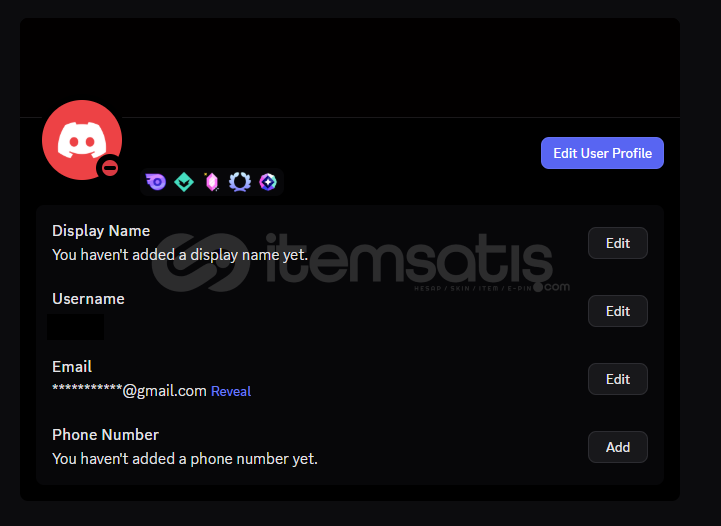This screenshot has width=721, height=526.
Task: Click the masked gmail.com email text
Action: [129, 391]
